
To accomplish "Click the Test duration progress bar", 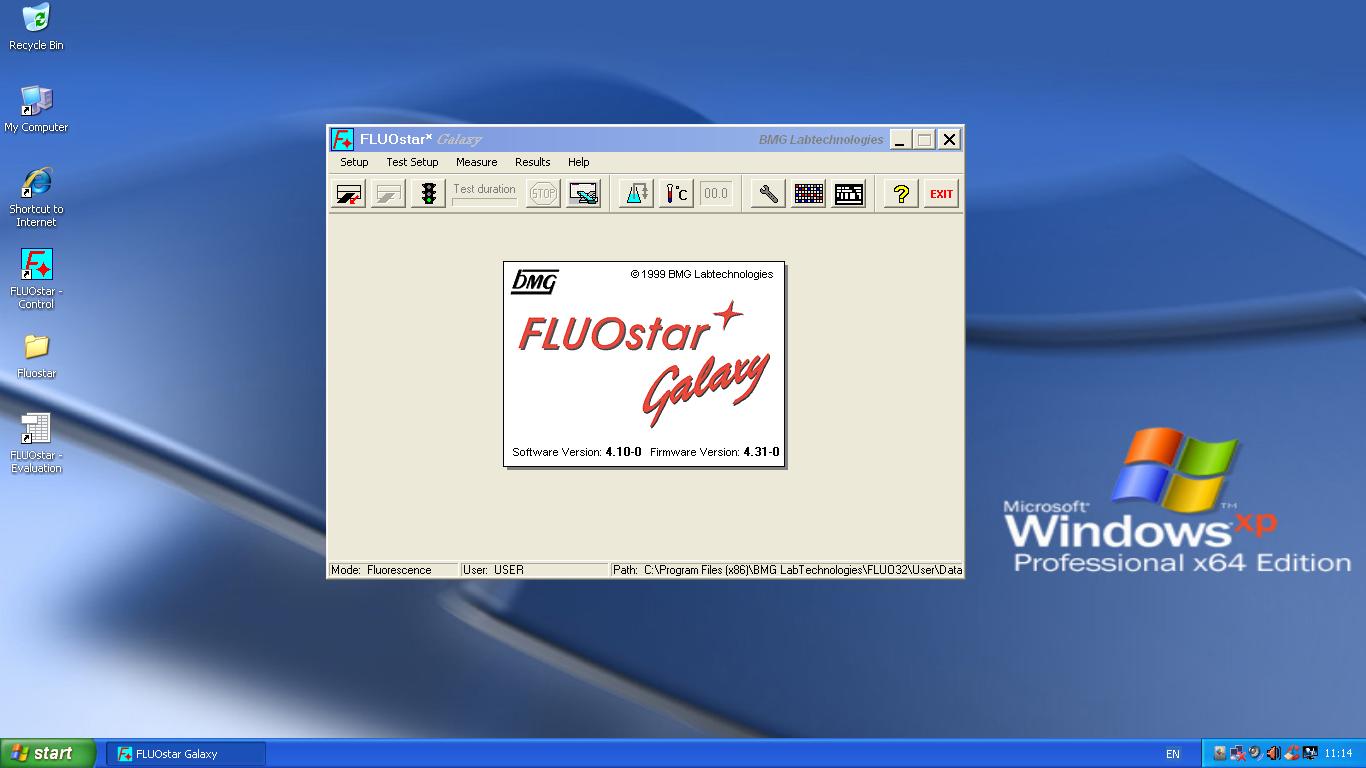I will point(484,202).
